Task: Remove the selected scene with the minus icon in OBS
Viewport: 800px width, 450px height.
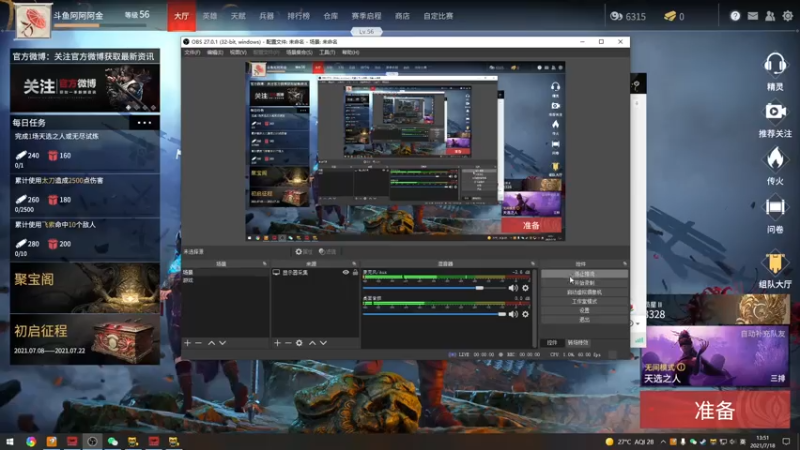Action: 198,343
